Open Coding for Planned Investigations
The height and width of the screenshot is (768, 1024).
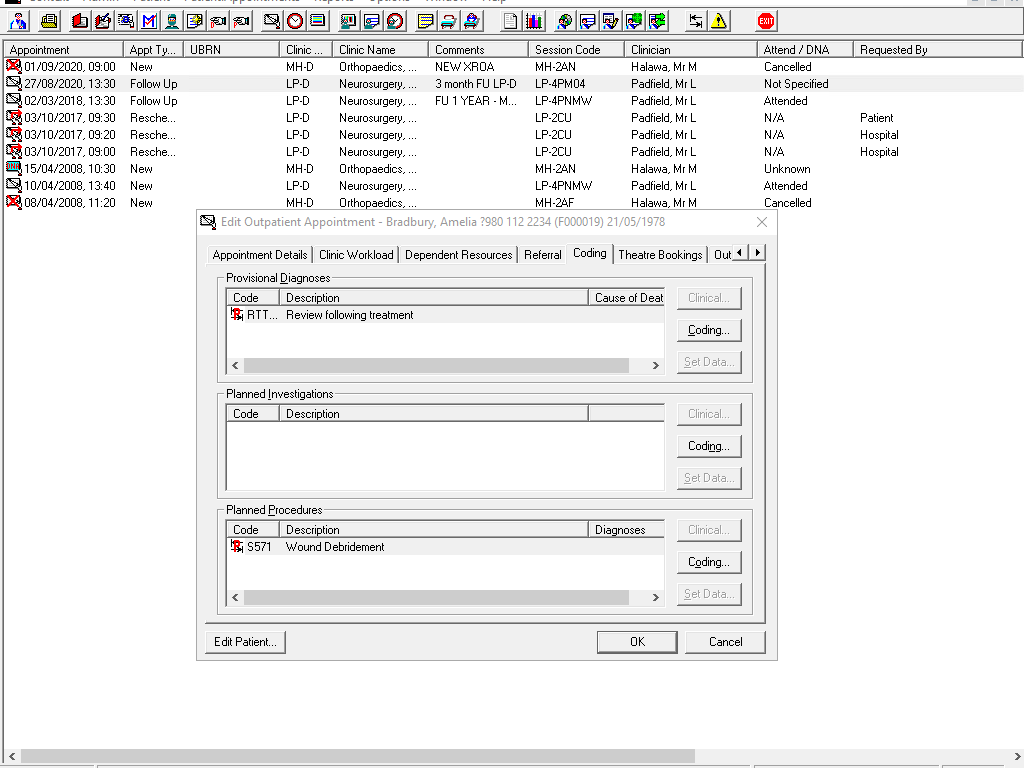[709, 446]
